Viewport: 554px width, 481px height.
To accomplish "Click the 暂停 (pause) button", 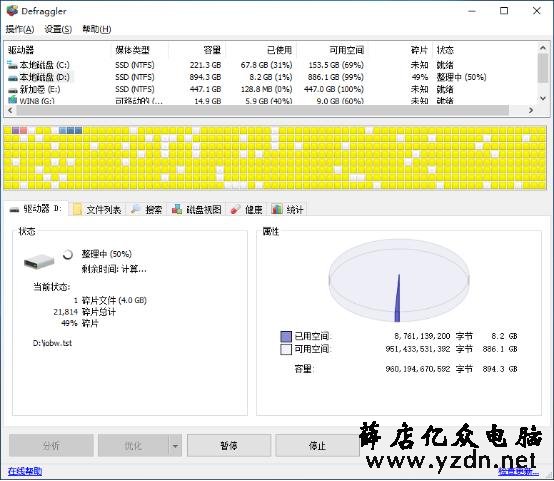I will [x=229, y=446].
